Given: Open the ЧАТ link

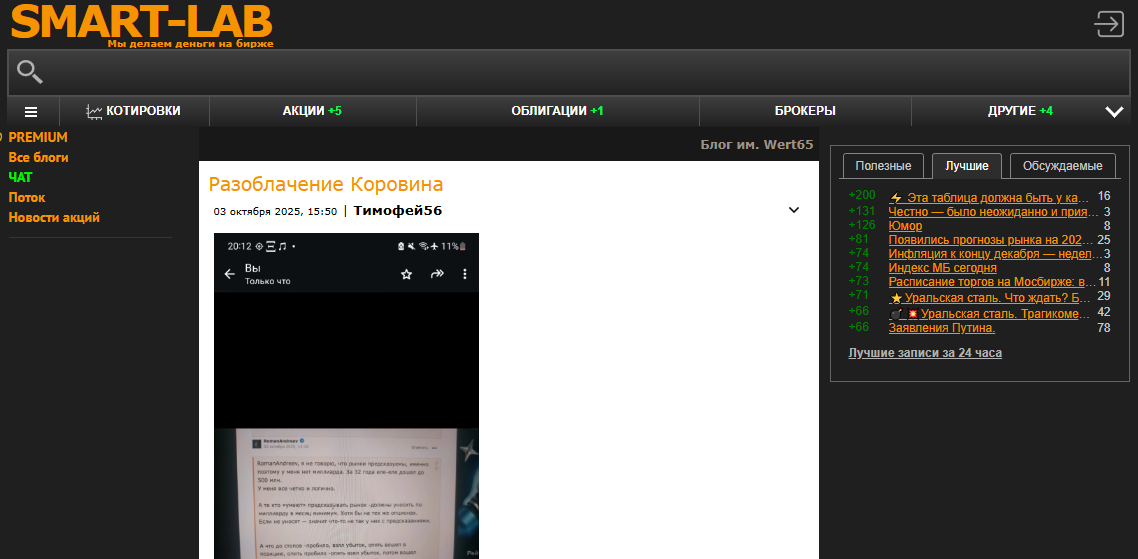Looking at the screenshot, I should 20,177.
